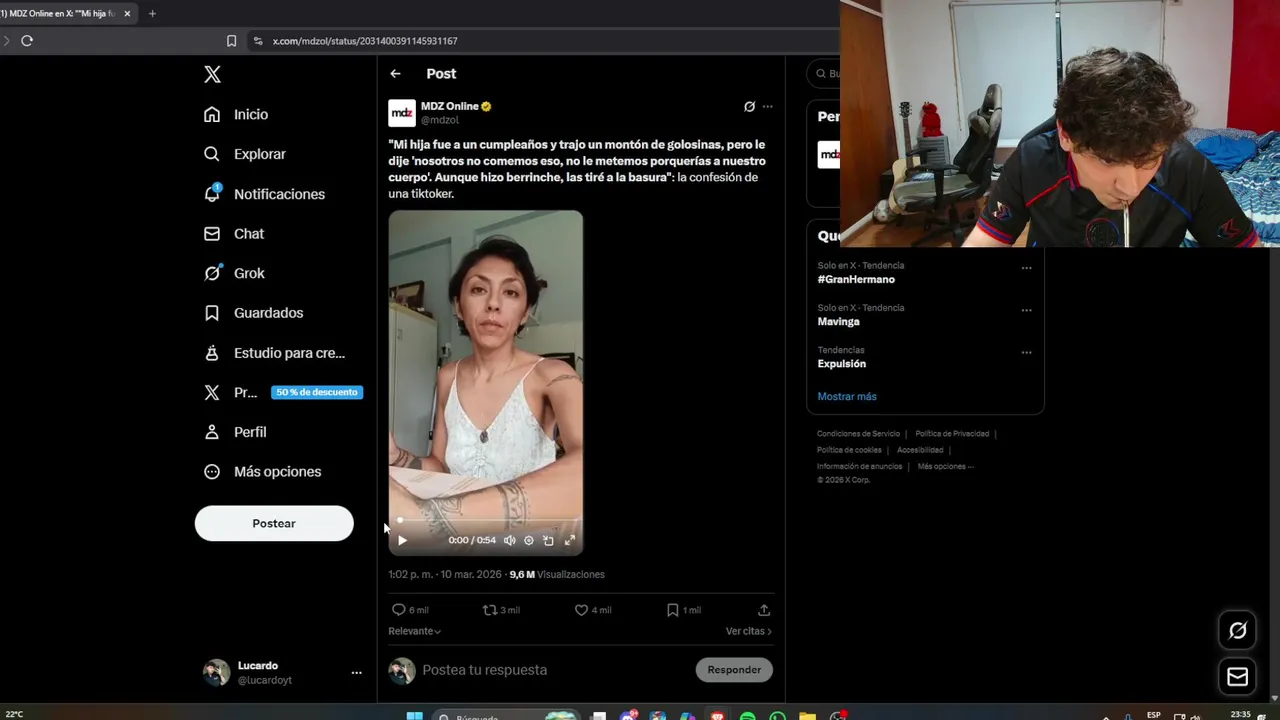
Task: Open options for the Expulsión trend
Action: pyautogui.click(x=1026, y=352)
